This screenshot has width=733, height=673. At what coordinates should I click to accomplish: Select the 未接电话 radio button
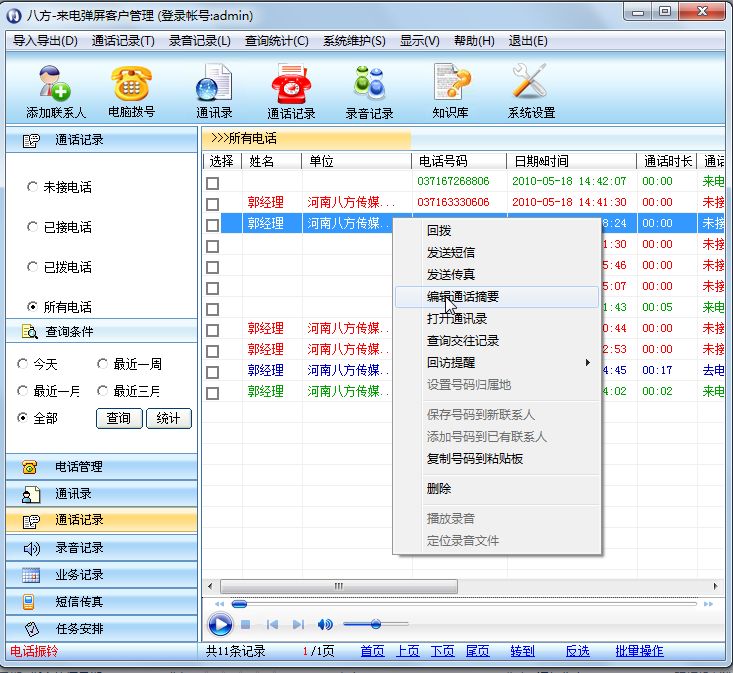point(33,187)
